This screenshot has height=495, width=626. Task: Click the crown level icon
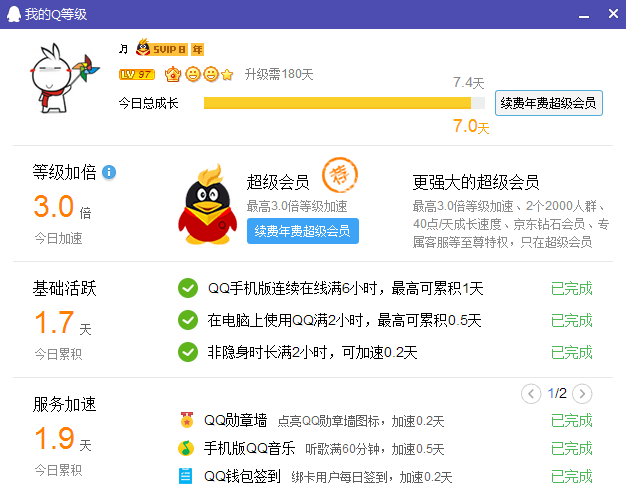[173, 74]
